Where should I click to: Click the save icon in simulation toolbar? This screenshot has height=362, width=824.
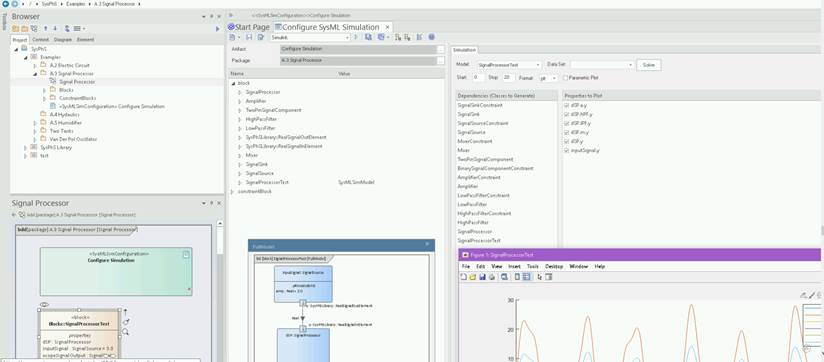[x=249, y=37]
